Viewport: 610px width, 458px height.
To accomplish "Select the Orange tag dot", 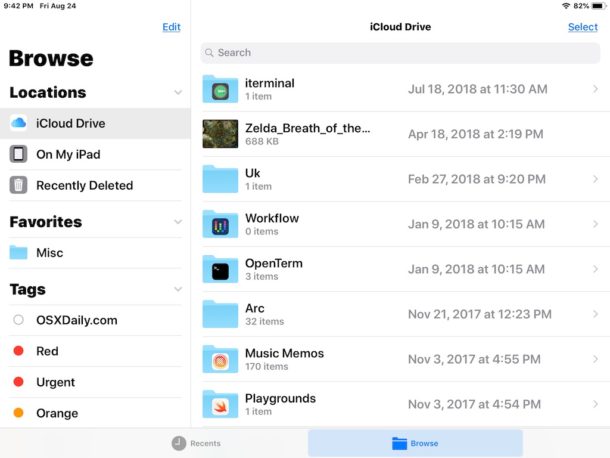I will (18, 412).
